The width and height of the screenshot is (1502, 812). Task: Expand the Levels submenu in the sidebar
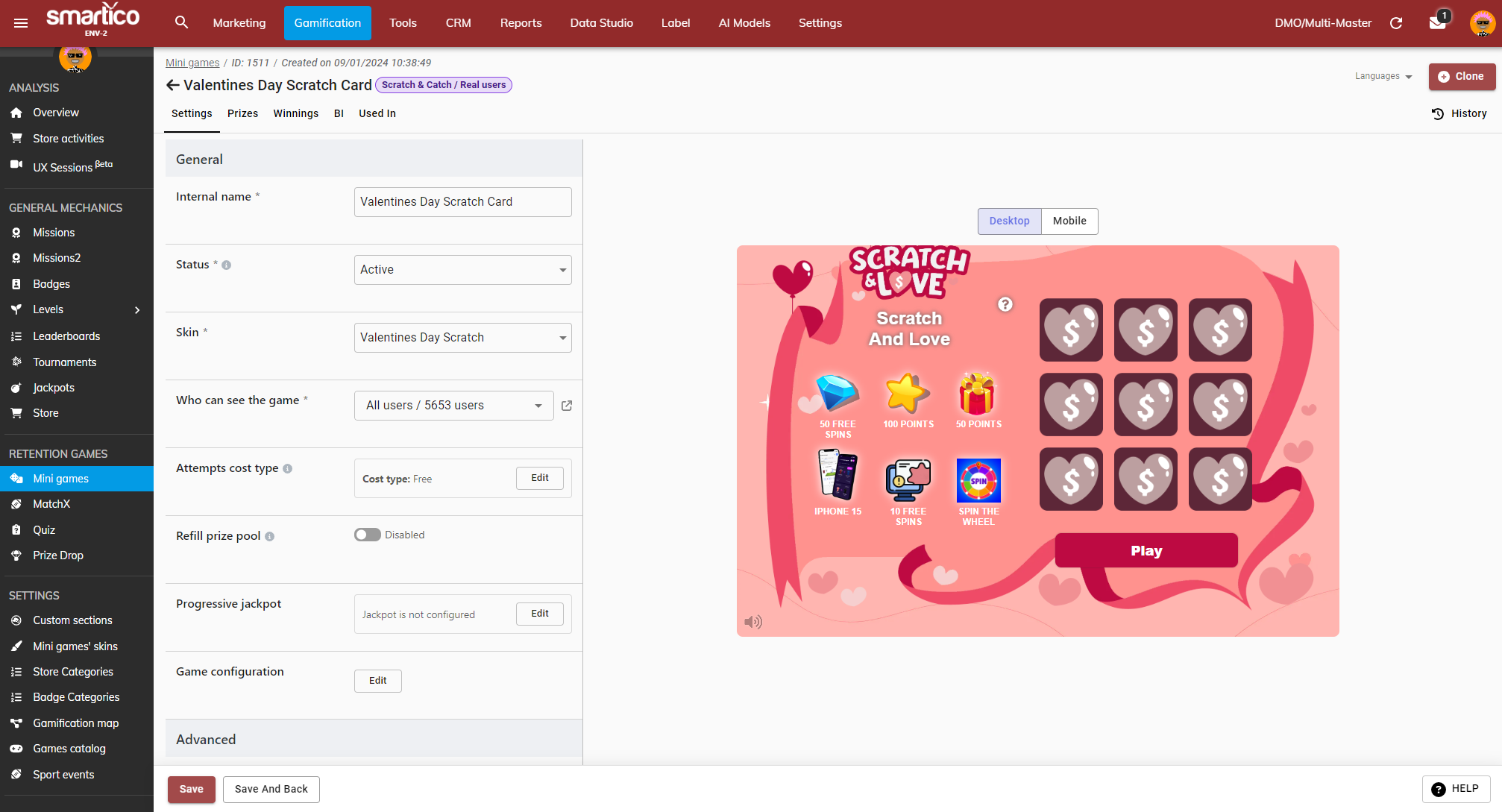point(137,310)
